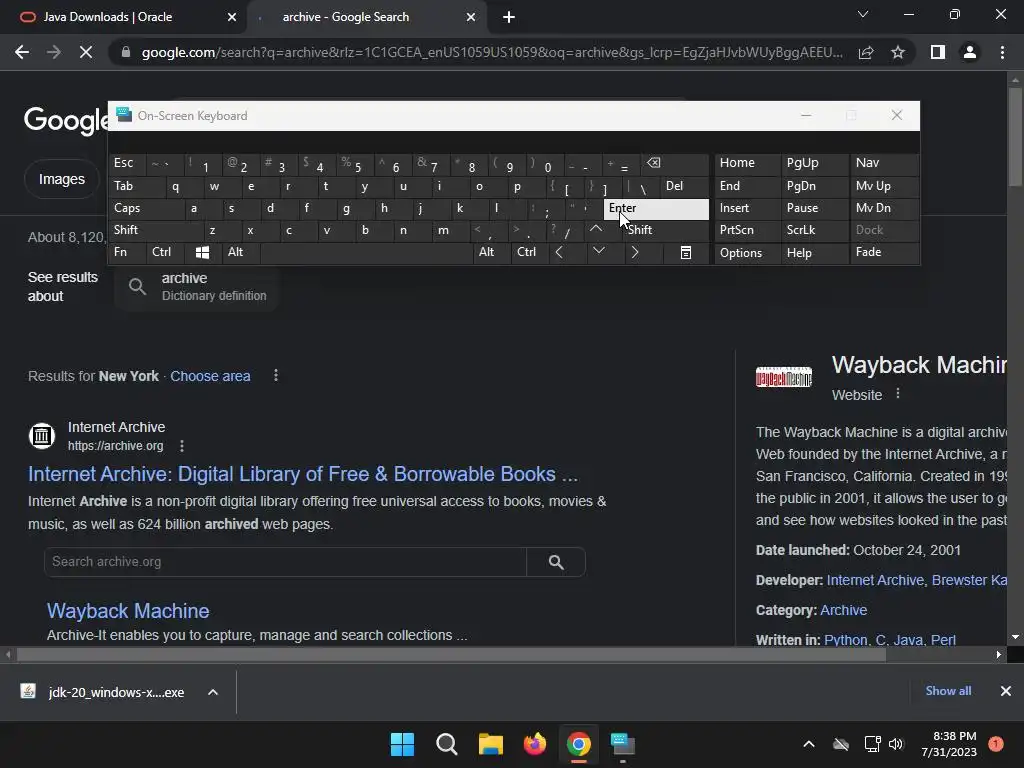Open Chrome's tab search dropdown chevron

[863, 14]
